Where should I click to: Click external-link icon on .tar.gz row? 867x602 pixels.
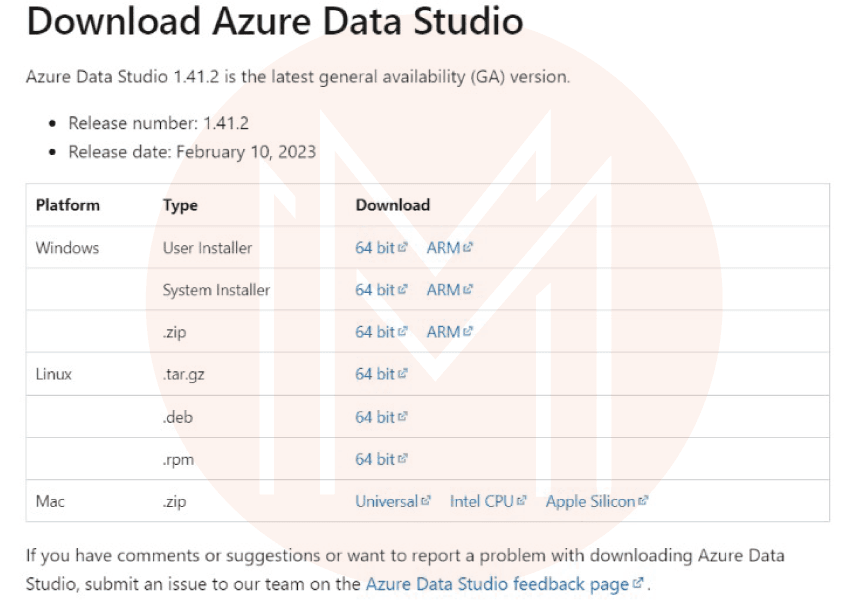coord(403,374)
